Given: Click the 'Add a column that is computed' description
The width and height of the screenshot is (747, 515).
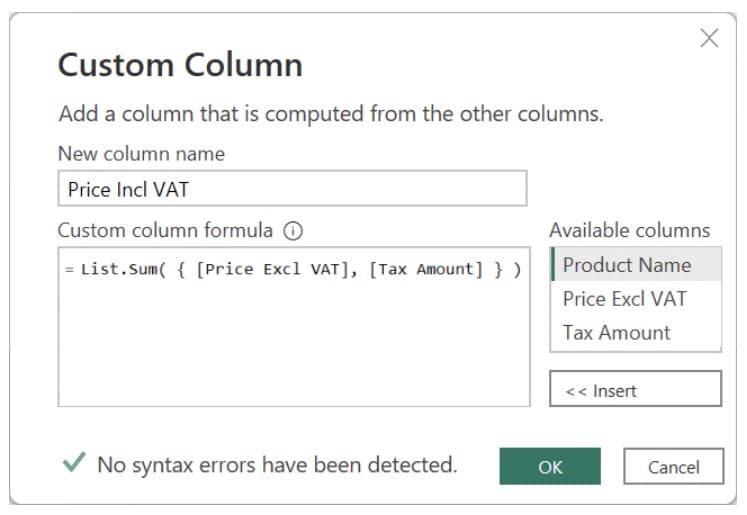Looking at the screenshot, I should pos(331,114).
